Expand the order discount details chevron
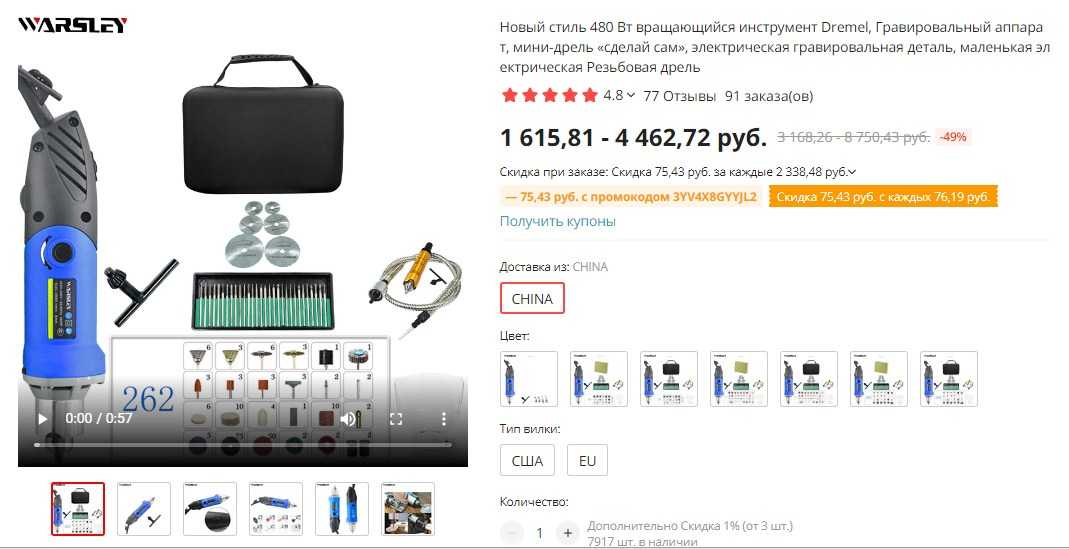 [852, 172]
